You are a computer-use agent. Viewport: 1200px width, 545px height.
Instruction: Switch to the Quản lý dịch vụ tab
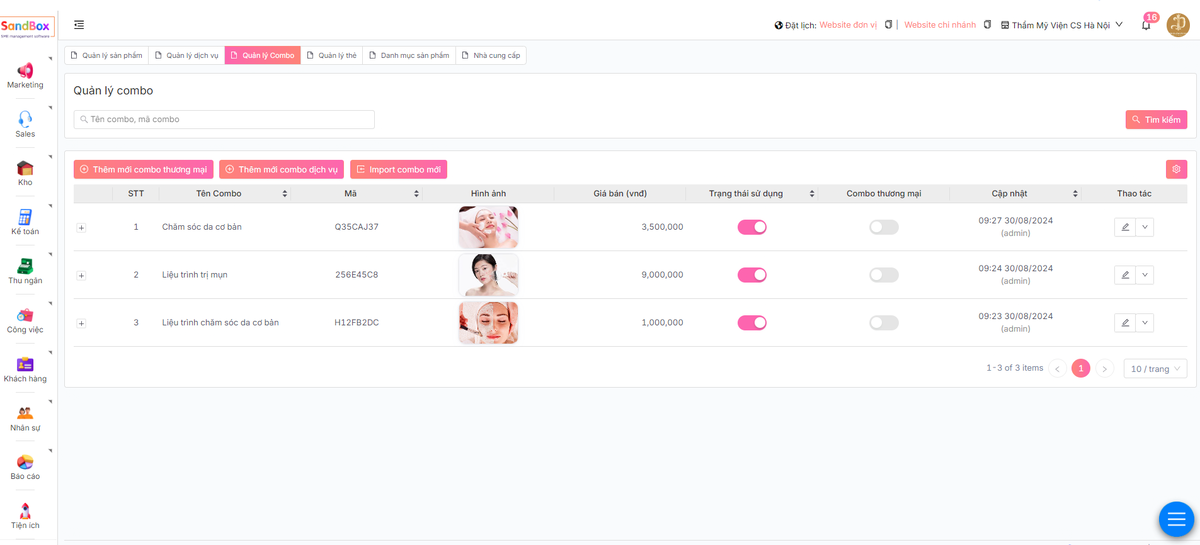[x=186, y=56]
